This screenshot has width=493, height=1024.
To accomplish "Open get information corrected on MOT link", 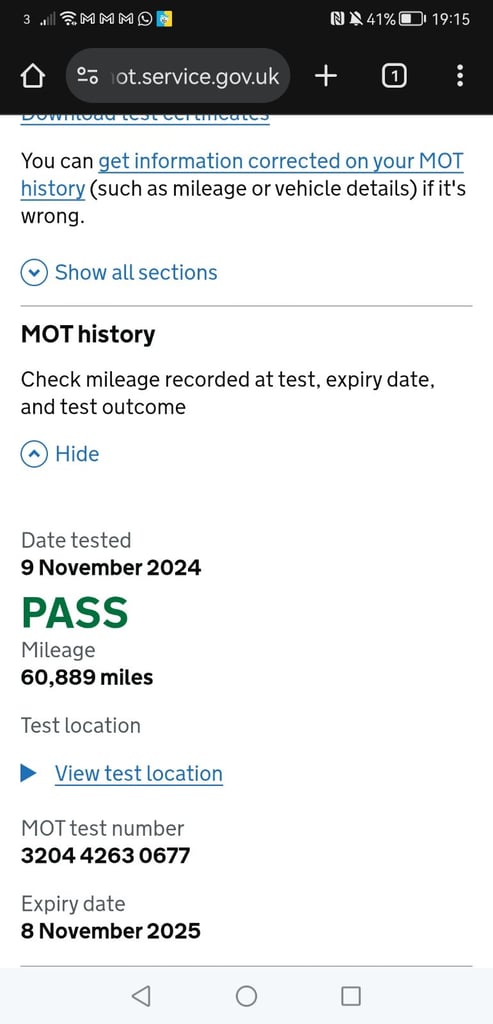I will point(242,174).
